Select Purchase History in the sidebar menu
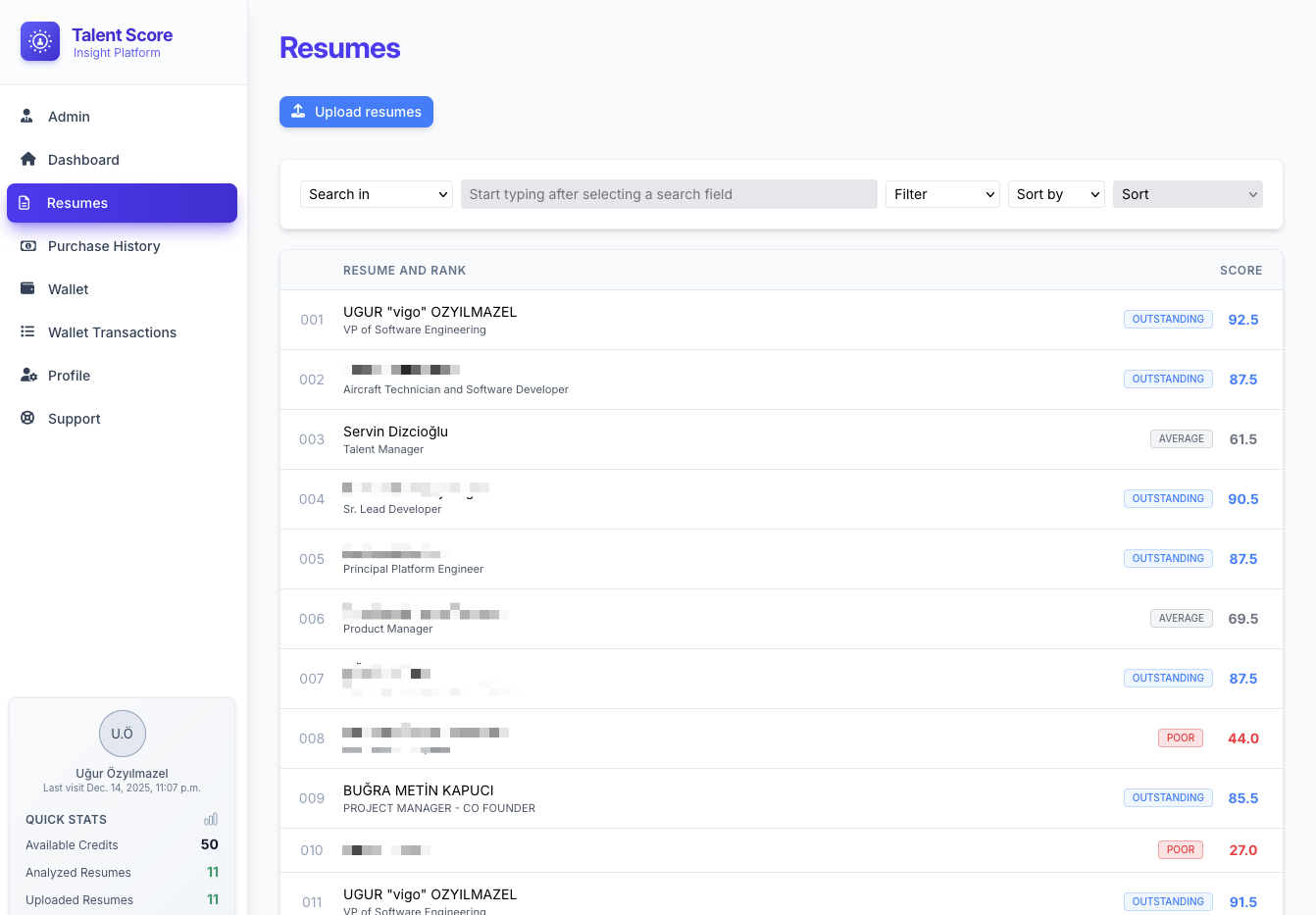 tap(103, 246)
